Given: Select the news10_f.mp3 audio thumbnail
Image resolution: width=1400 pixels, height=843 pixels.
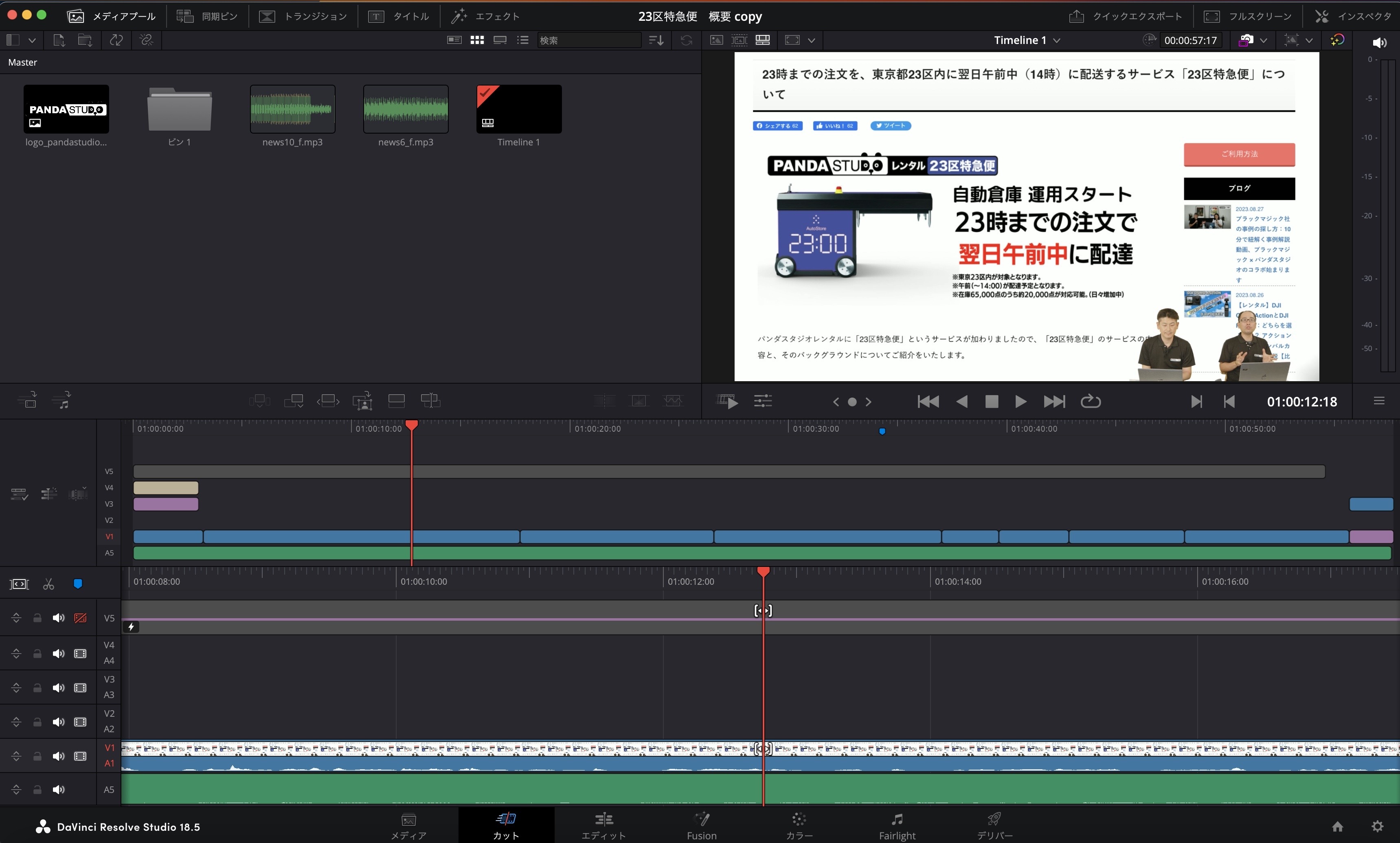Looking at the screenshot, I should coord(292,109).
